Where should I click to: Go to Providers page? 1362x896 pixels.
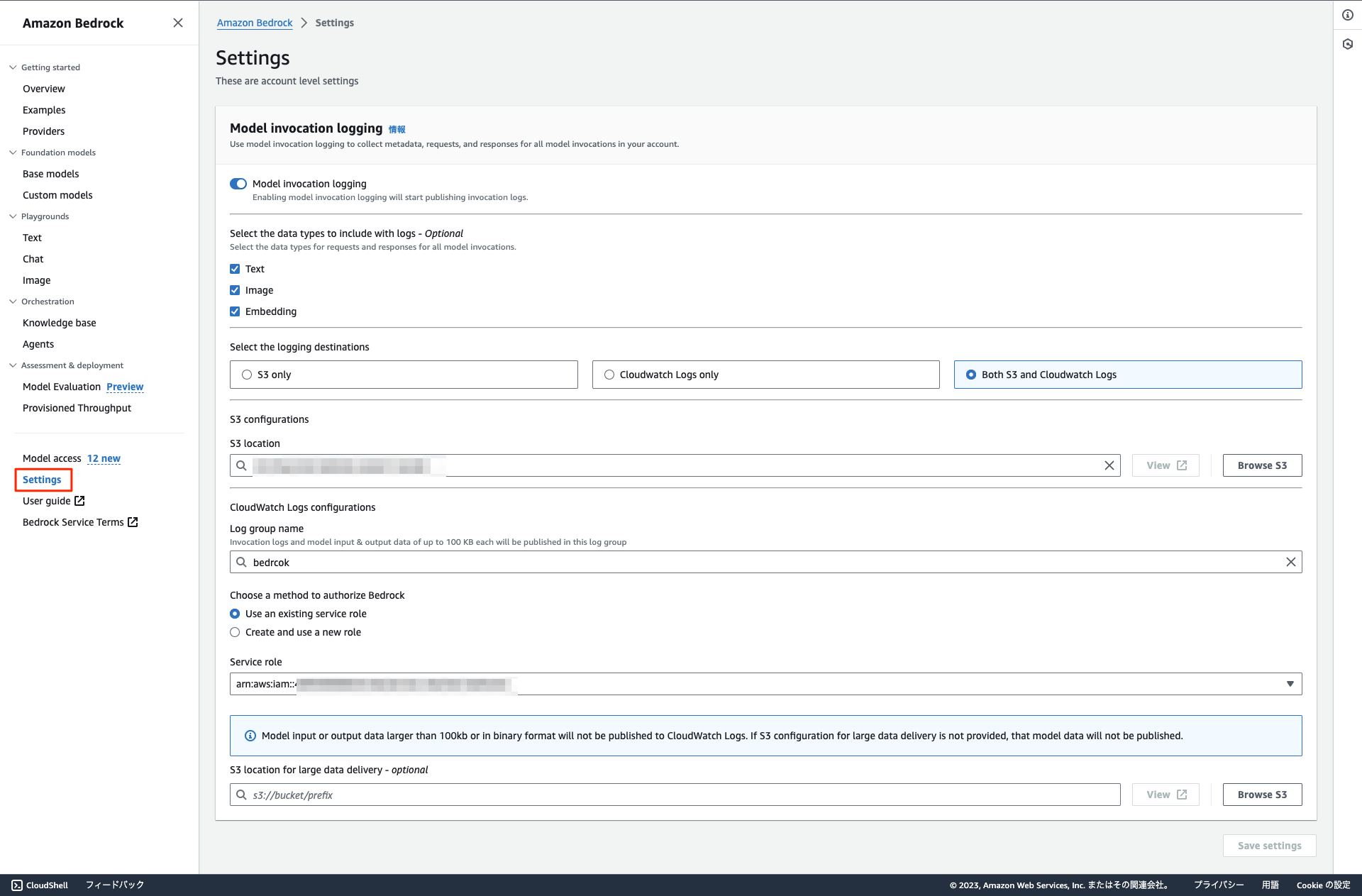tap(43, 131)
